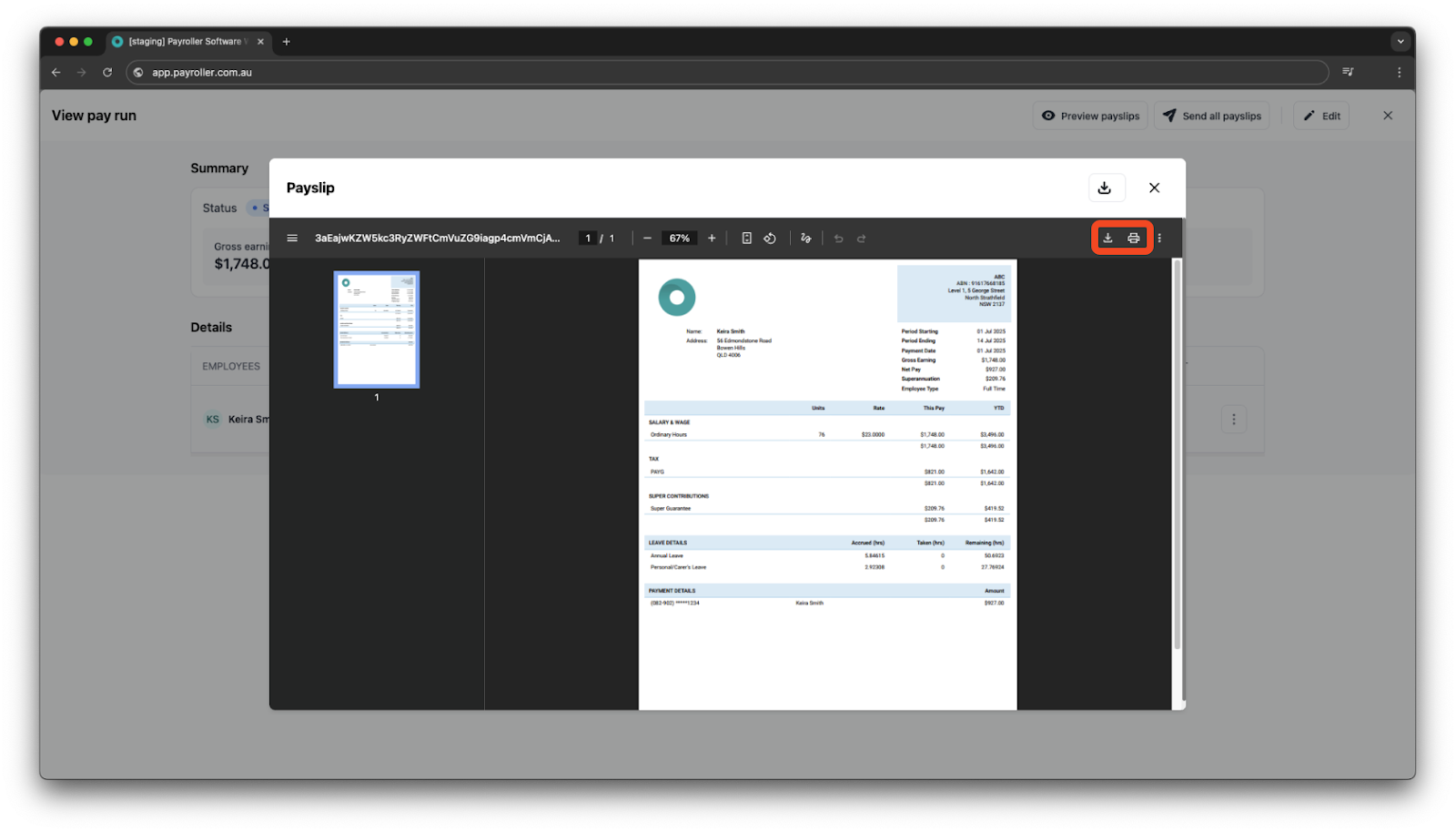This screenshot has height=832, width=1456.
Task: Open a new browser tab
Action: tap(286, 42)
